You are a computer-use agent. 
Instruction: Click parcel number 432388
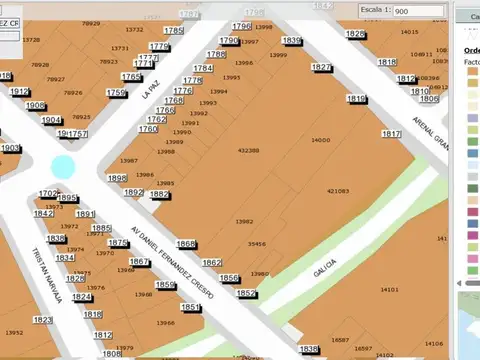pyautogui.click(x=248, y=150)
